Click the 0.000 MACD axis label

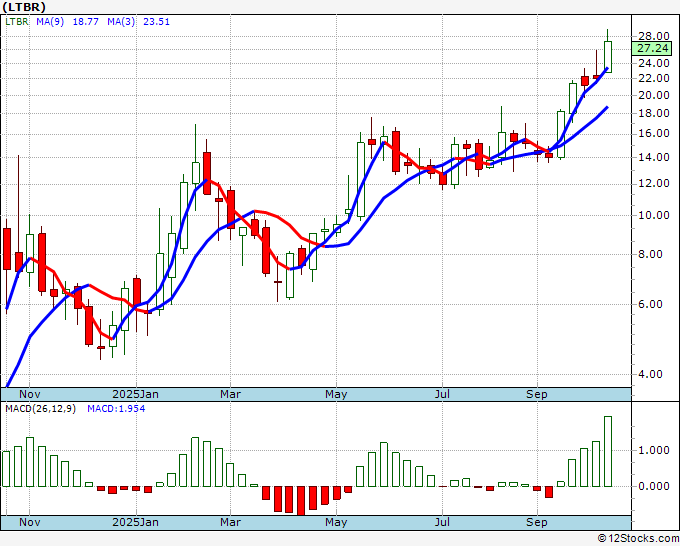pyautogui.click(x=654, y=486)
